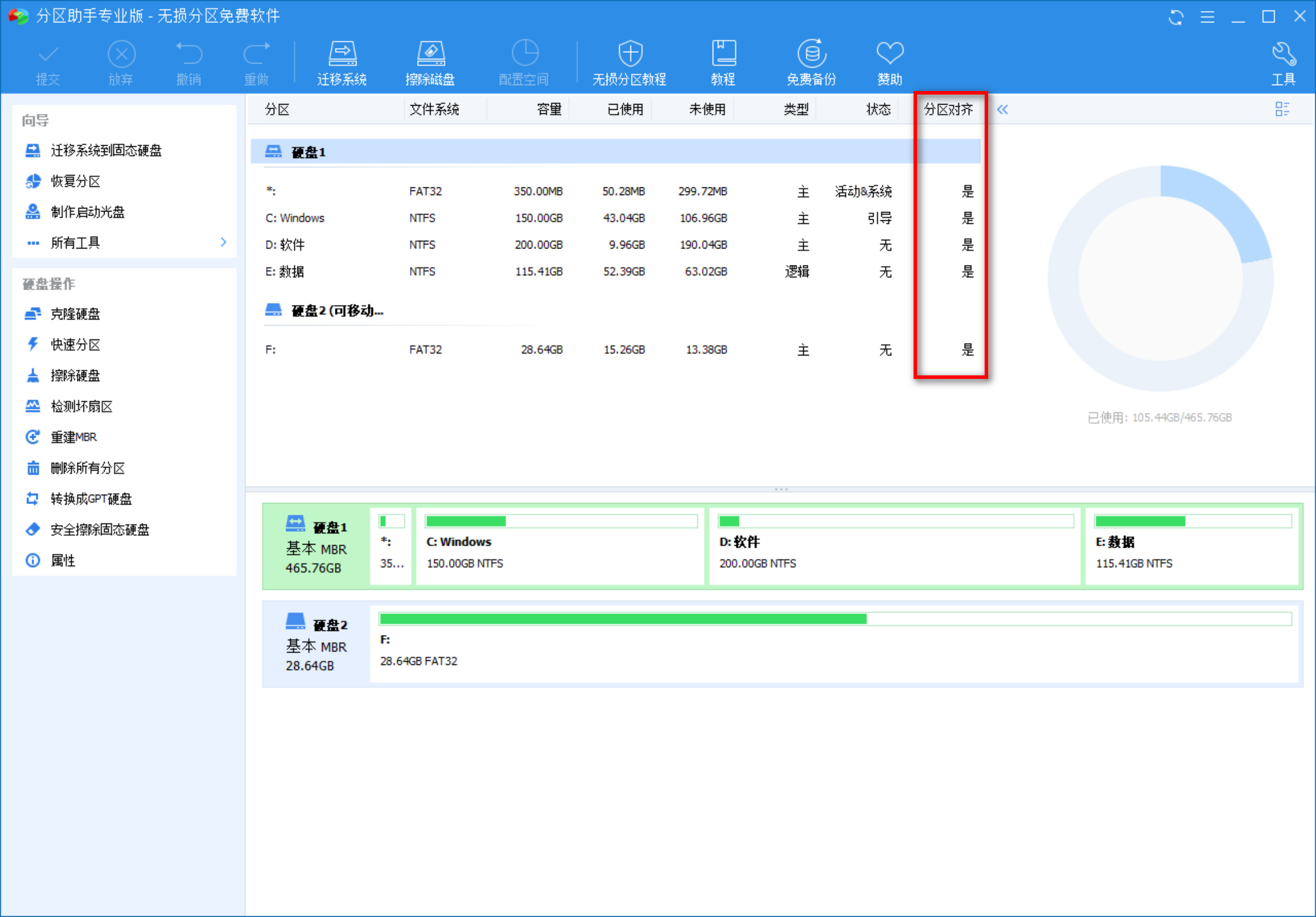Expand 所有工具 submenu arrow

223,242
